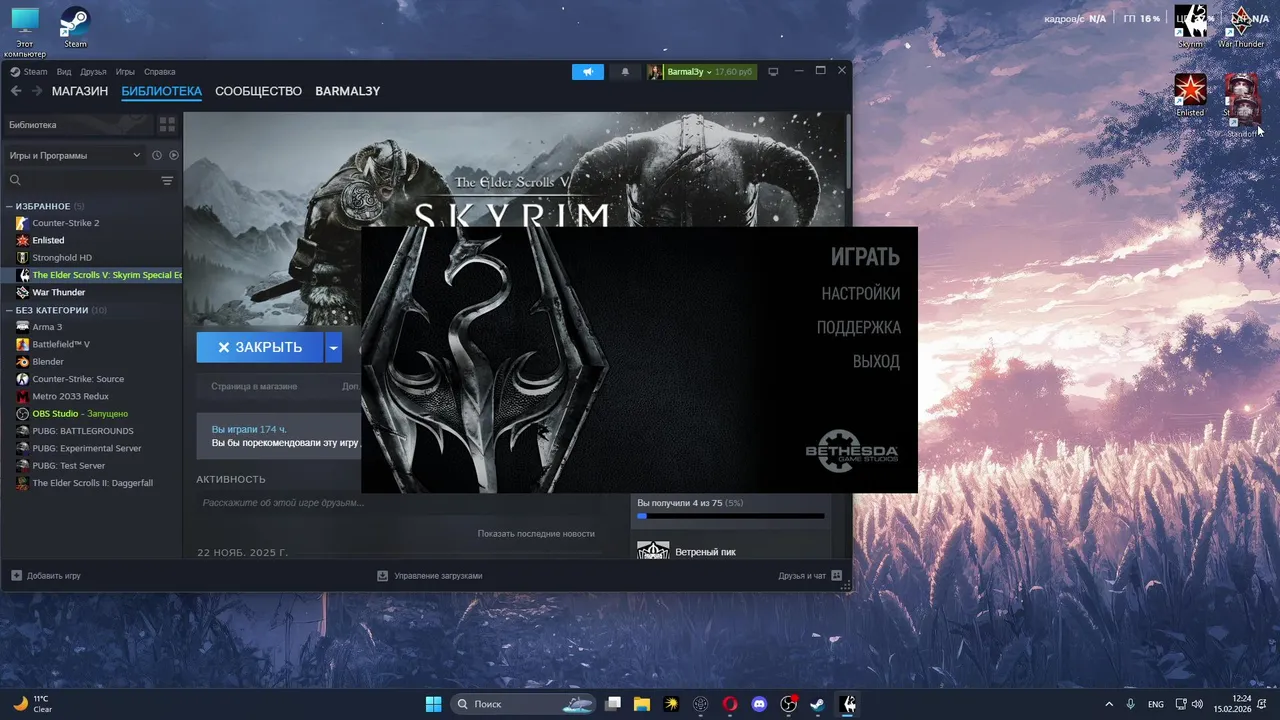1280x720 pixels.
Task: Go to the МАГАЗИН tab
Action: pos(80,91)
